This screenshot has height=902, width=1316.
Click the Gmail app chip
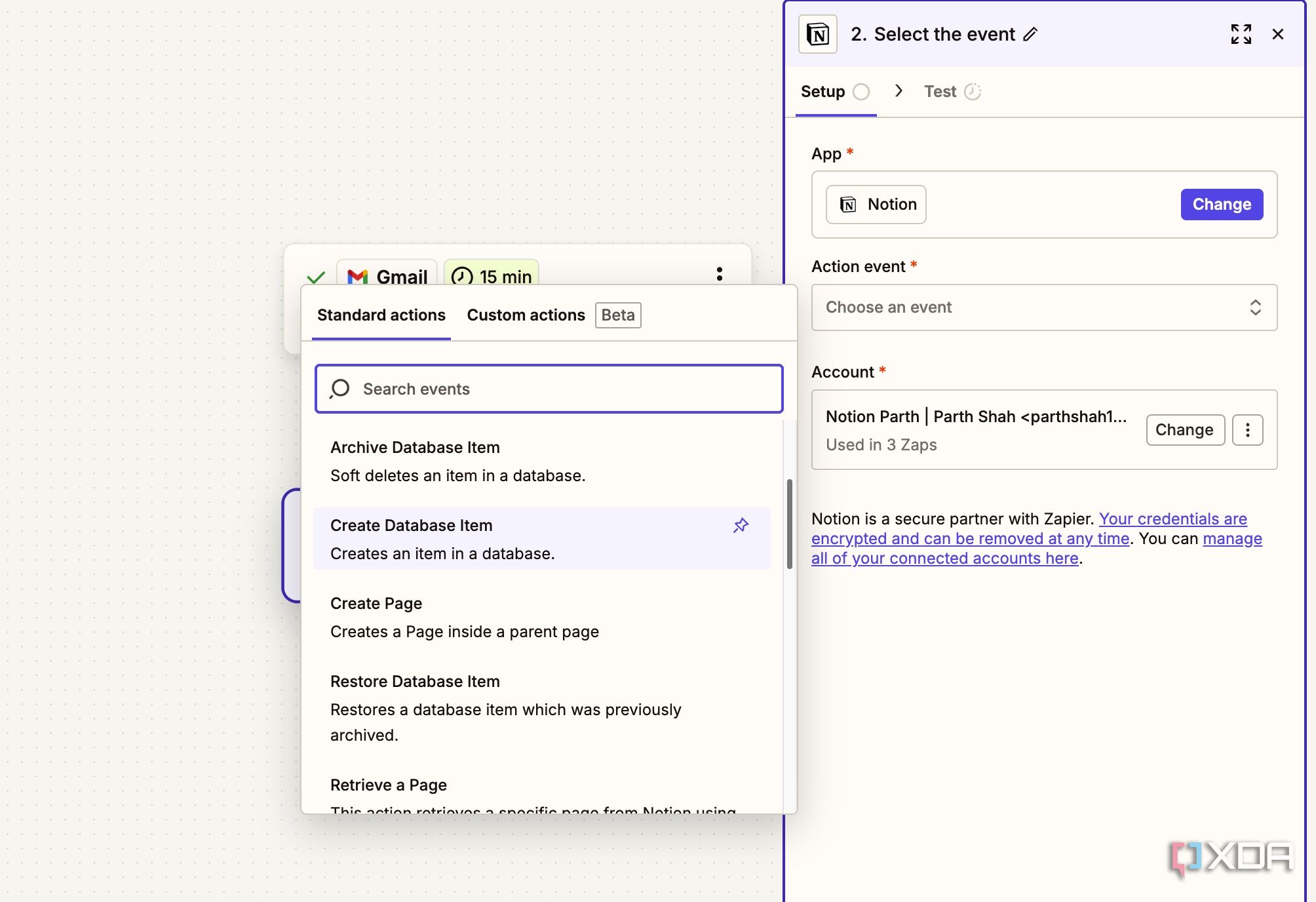(387, 274)
